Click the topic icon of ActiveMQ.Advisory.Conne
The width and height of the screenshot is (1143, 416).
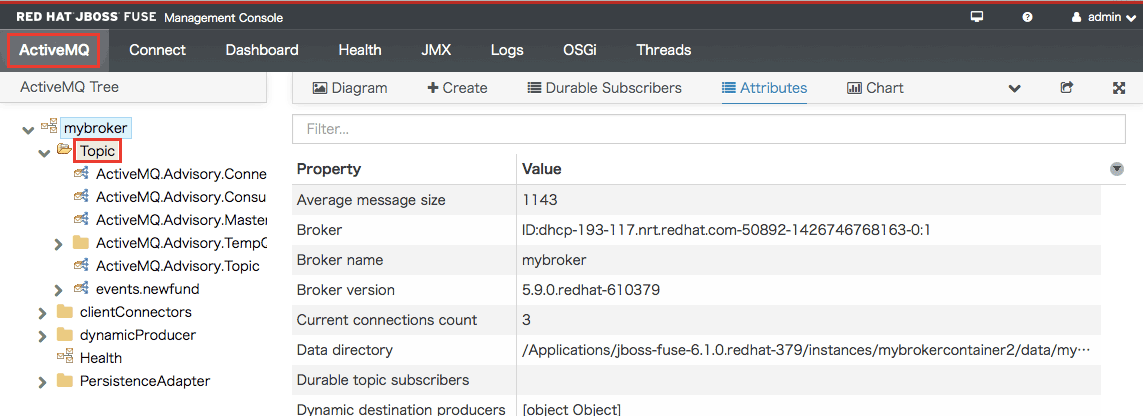coord(82,173)
